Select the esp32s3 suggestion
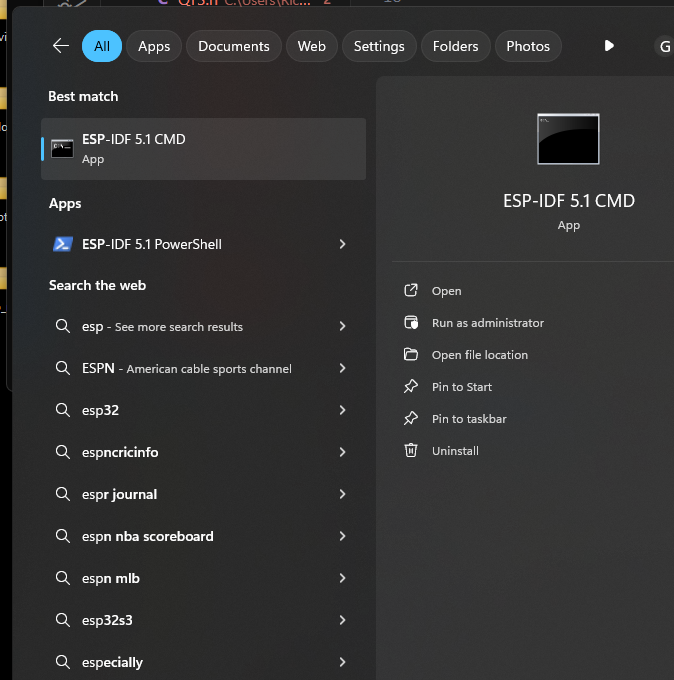The image size is (674, 680). click(x=203, y=620)
